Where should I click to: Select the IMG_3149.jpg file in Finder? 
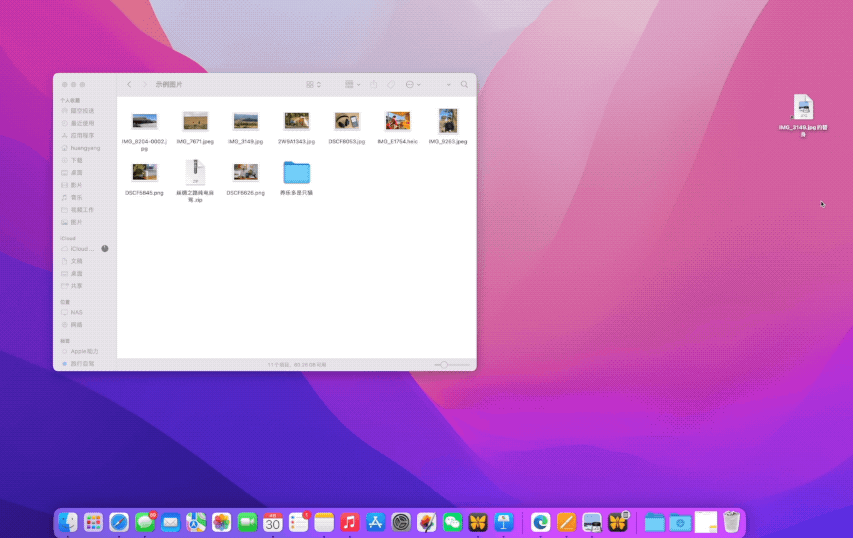[245, 121]
